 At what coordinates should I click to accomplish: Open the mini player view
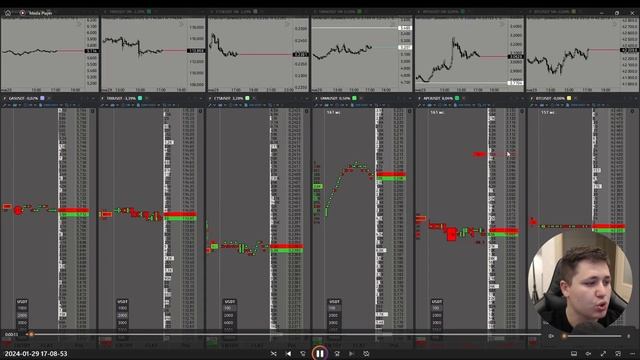618,353
